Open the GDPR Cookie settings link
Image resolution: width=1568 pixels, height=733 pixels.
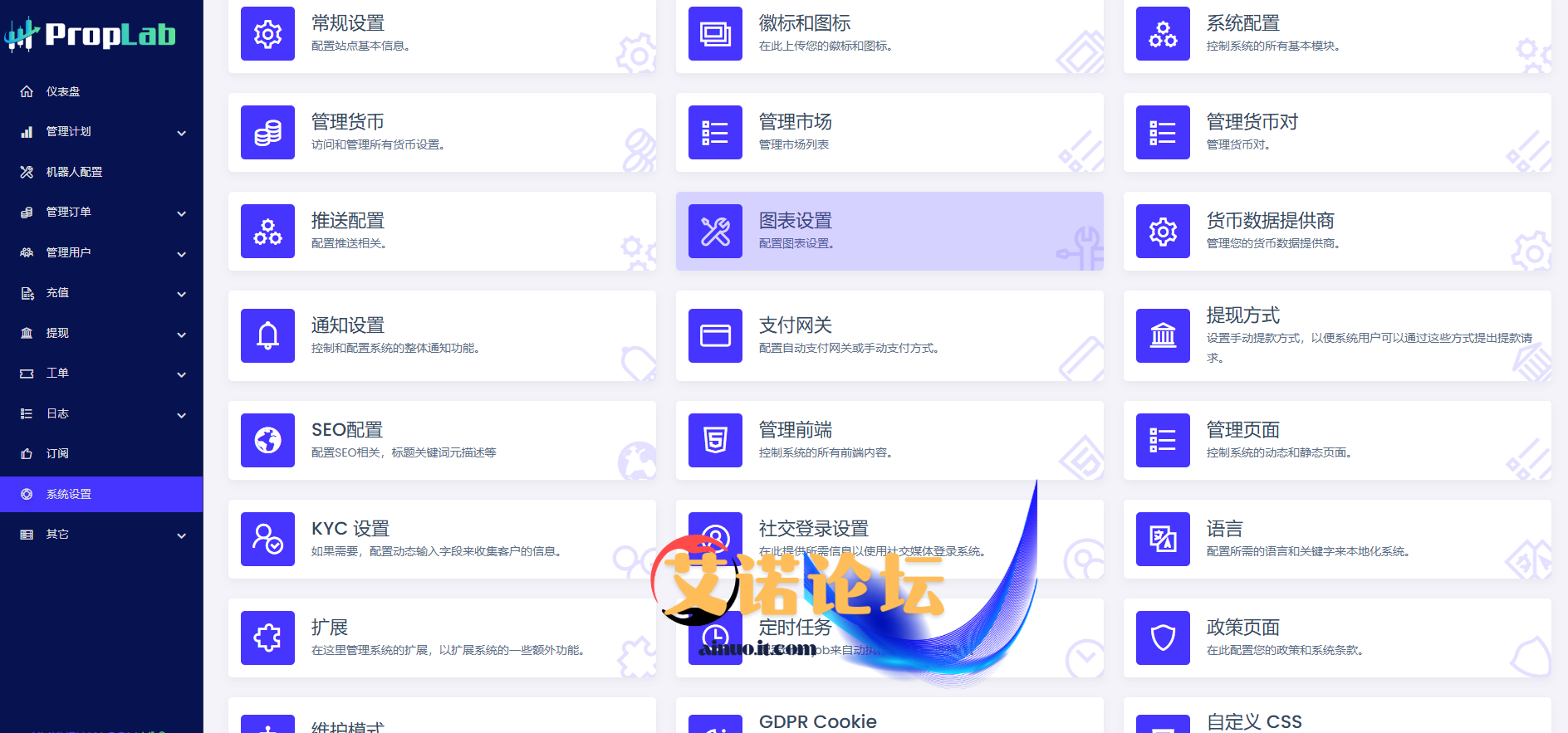[x=818, y=721]
